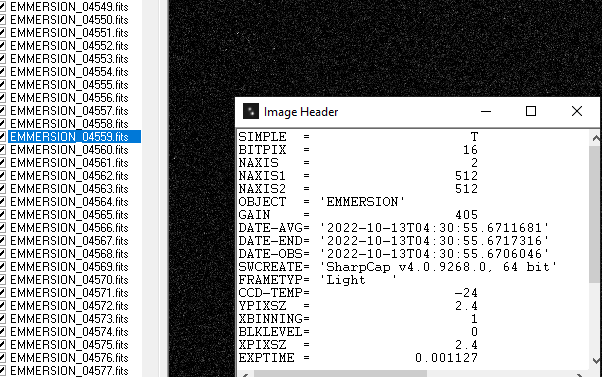Select file EMMERSION_04570.fits
602x377 pixels.
pyautogui.click(x=69, y=280)
